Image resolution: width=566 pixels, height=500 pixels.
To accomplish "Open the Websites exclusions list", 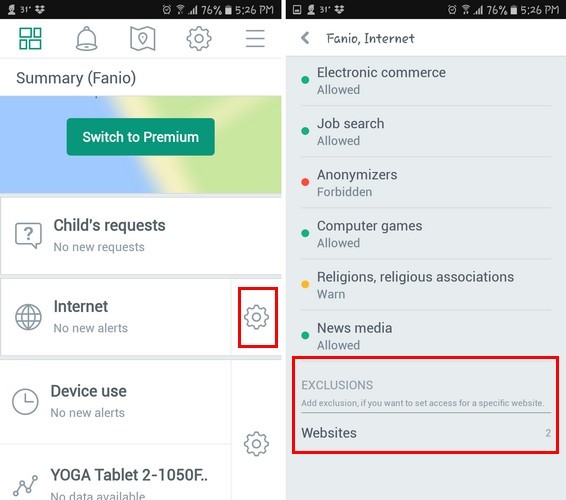I will tap(426, 432).
